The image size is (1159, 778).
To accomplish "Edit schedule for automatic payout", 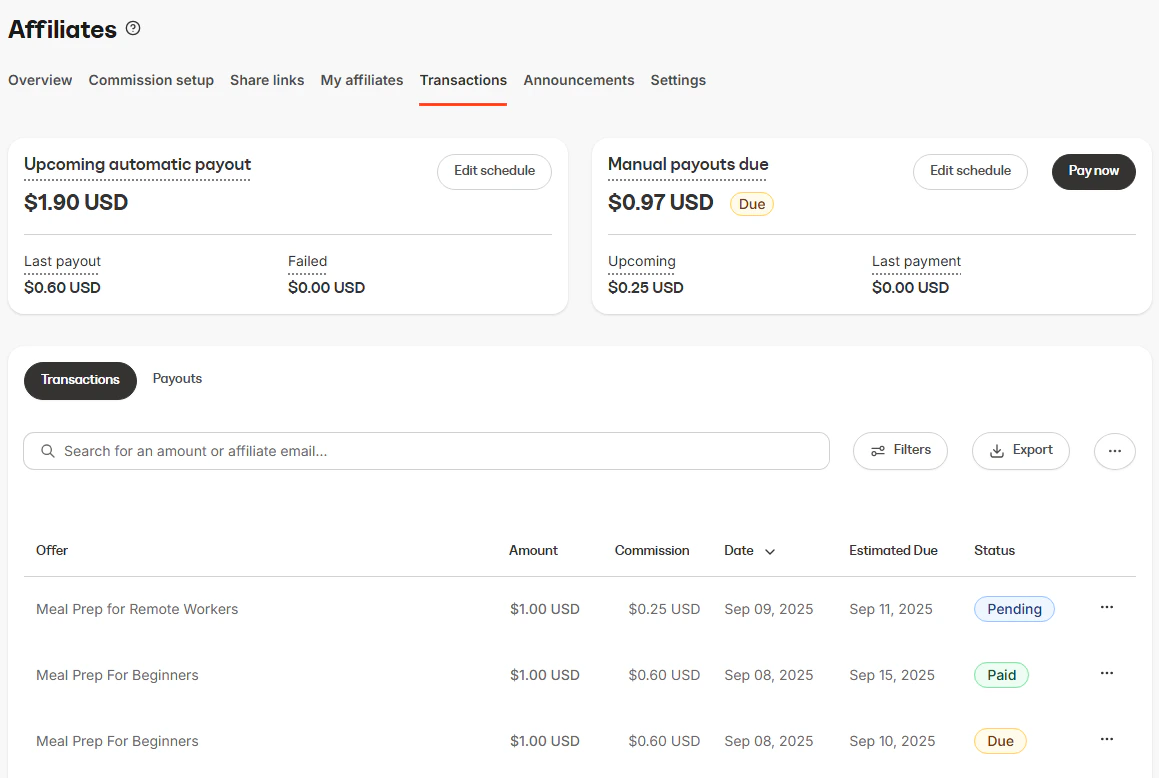I will [494, 171].
